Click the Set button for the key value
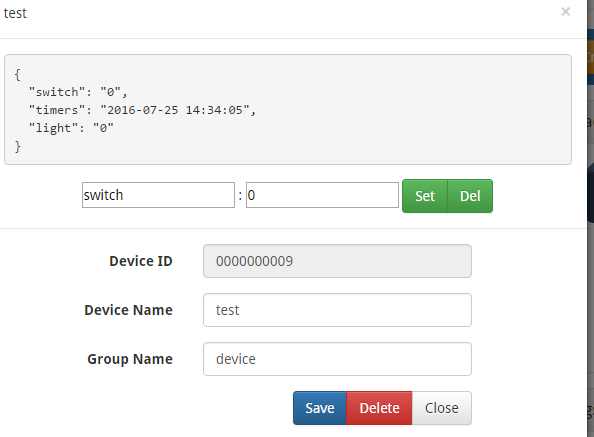594x437 pixels. click(425, 196)
